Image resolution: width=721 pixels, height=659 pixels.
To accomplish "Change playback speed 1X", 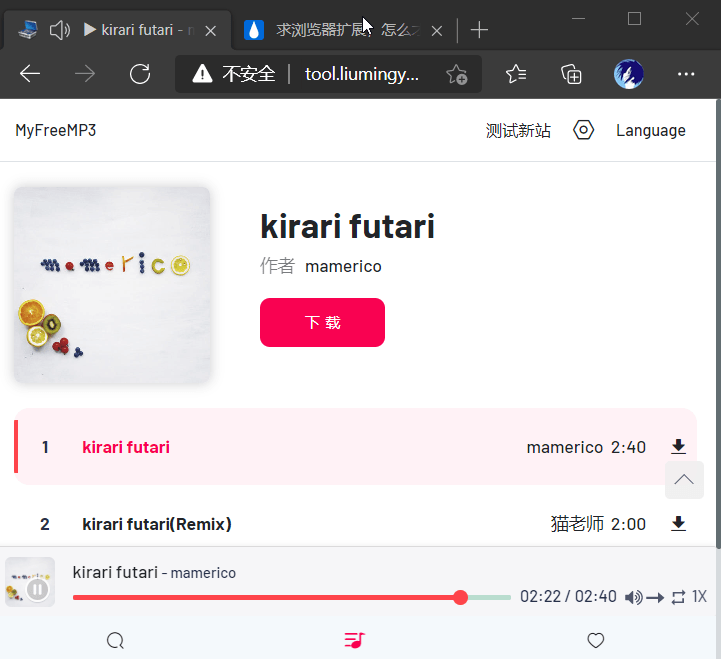I will 699,596.
